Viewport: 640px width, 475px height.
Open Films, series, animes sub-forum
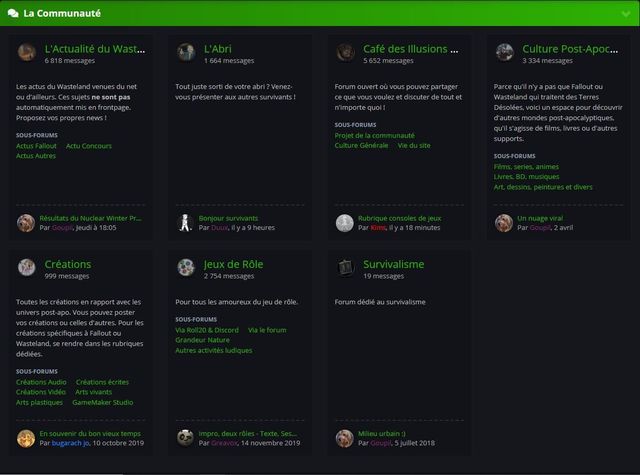[526, 166]
